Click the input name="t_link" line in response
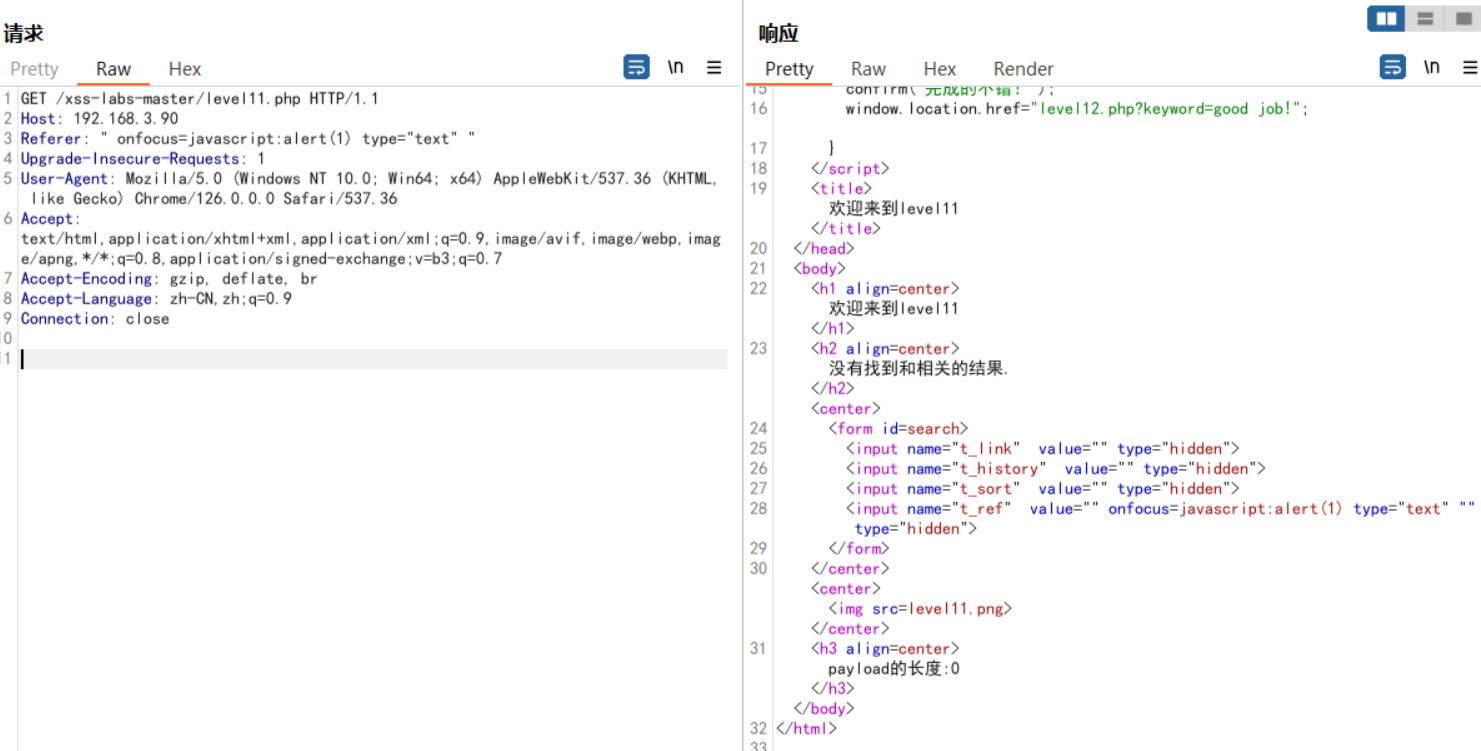Viewport: 1481px width, 751px height. (x=1043, y=449)
